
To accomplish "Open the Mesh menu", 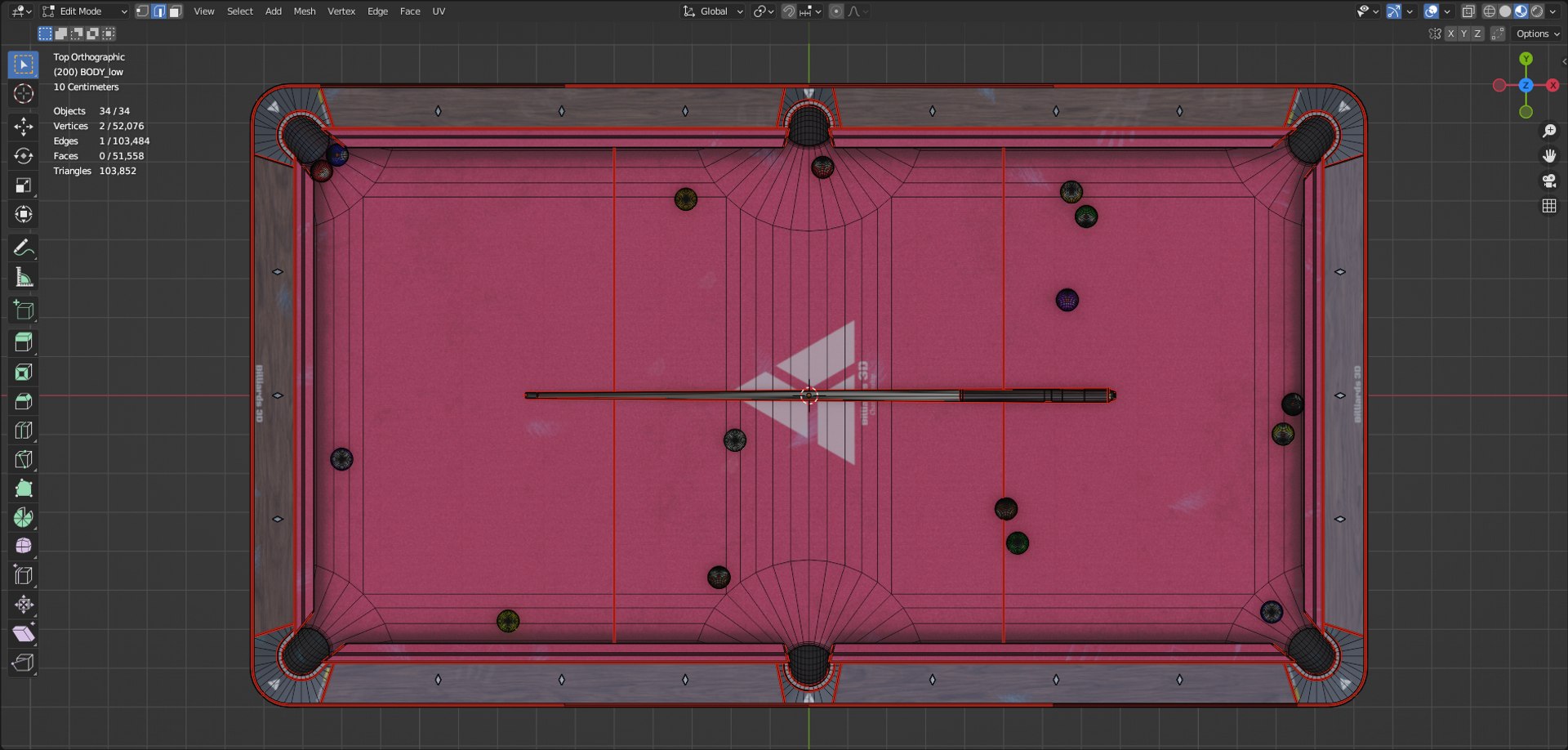I will pyautogui.click(x=305, y=11).
